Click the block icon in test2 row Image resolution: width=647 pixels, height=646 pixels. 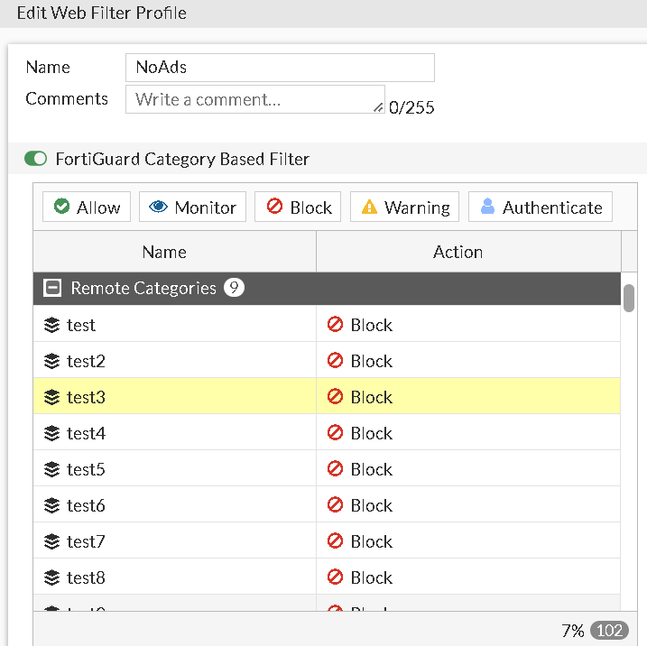pos(335,361)
